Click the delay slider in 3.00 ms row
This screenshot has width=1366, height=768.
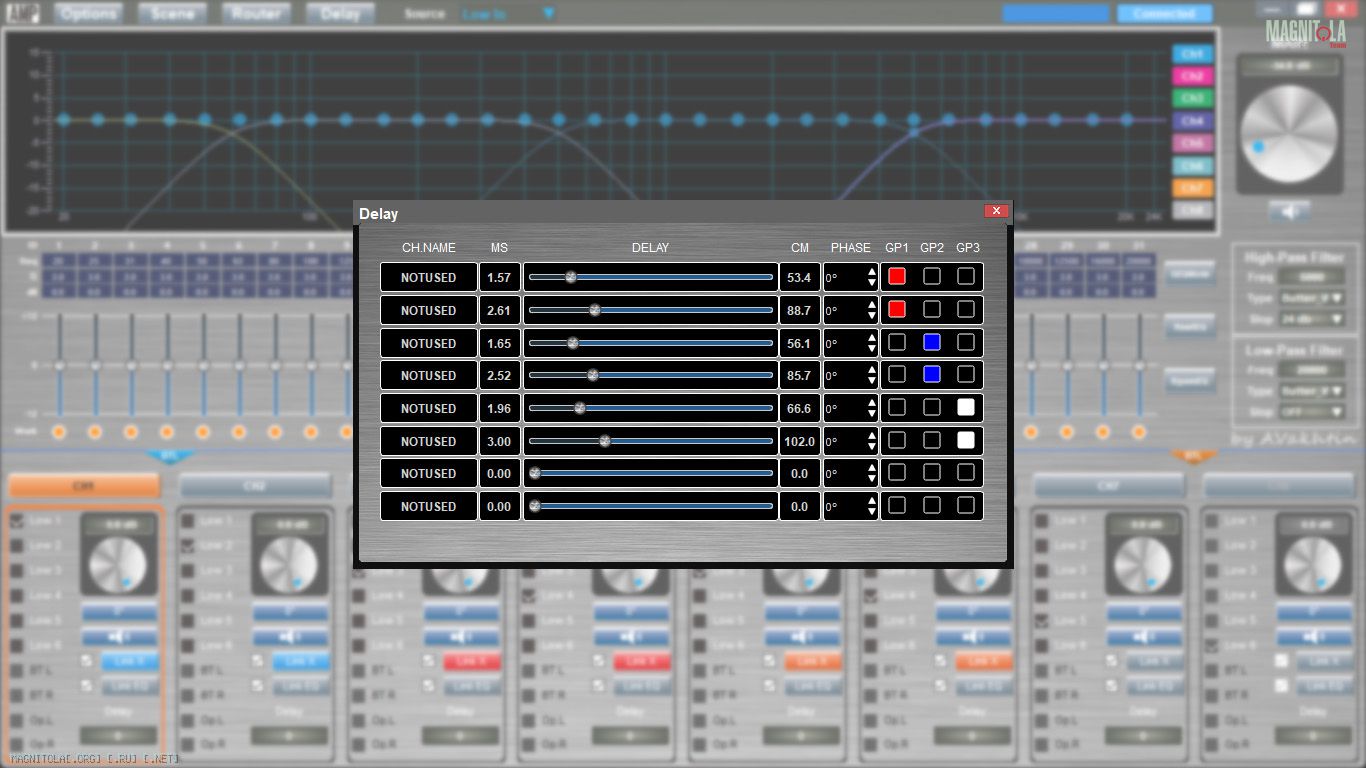(651, 441)
